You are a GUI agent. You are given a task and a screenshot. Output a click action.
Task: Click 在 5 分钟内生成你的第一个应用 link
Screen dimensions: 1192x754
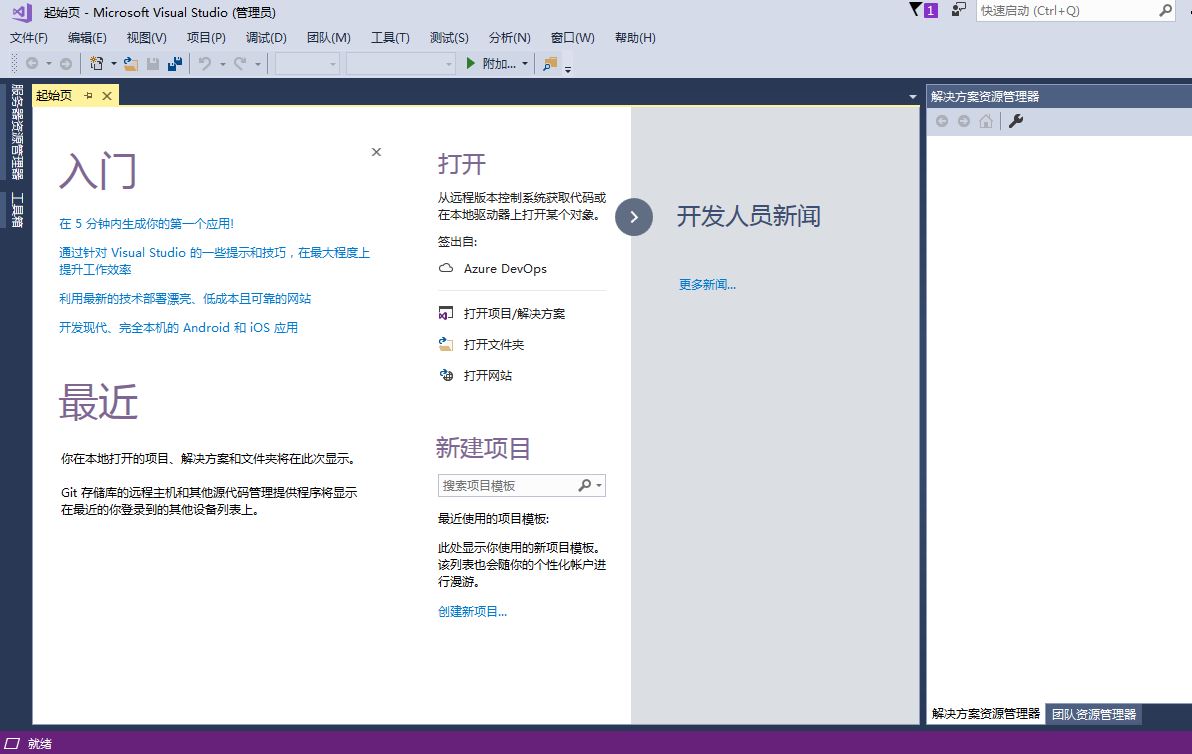point(147,223)
